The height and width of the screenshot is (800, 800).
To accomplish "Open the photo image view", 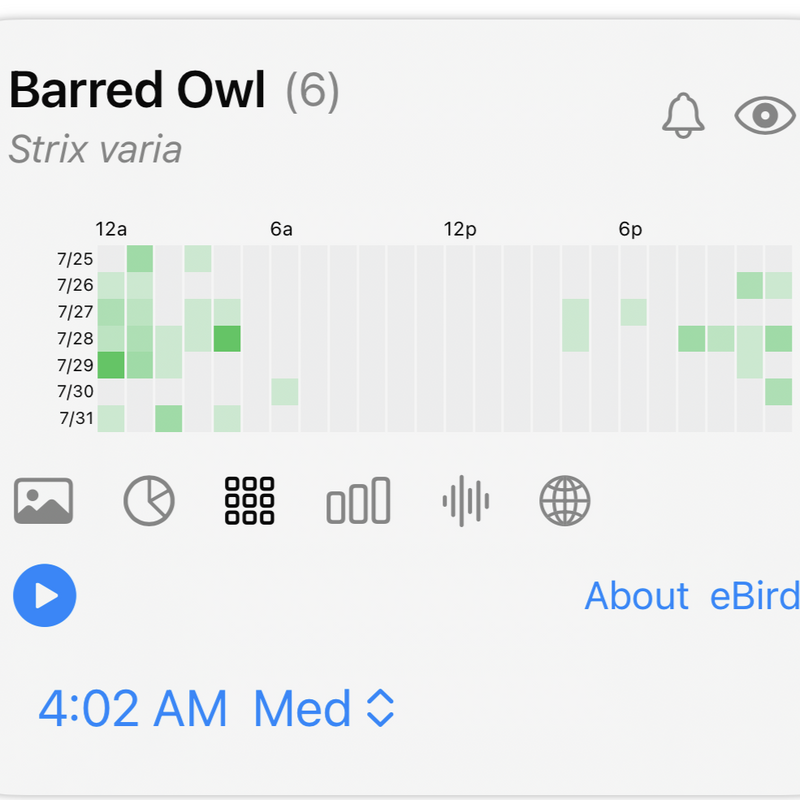I will point(43,501).
